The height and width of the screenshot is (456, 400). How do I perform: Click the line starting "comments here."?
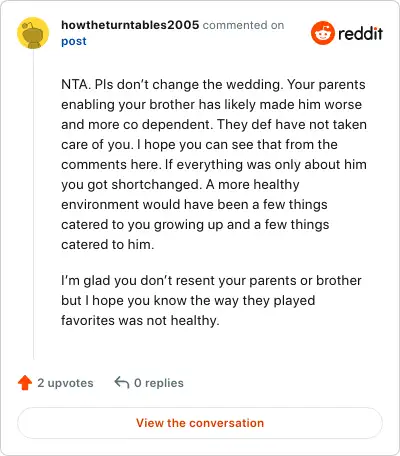pyautogui.click(x=214, y=165)
